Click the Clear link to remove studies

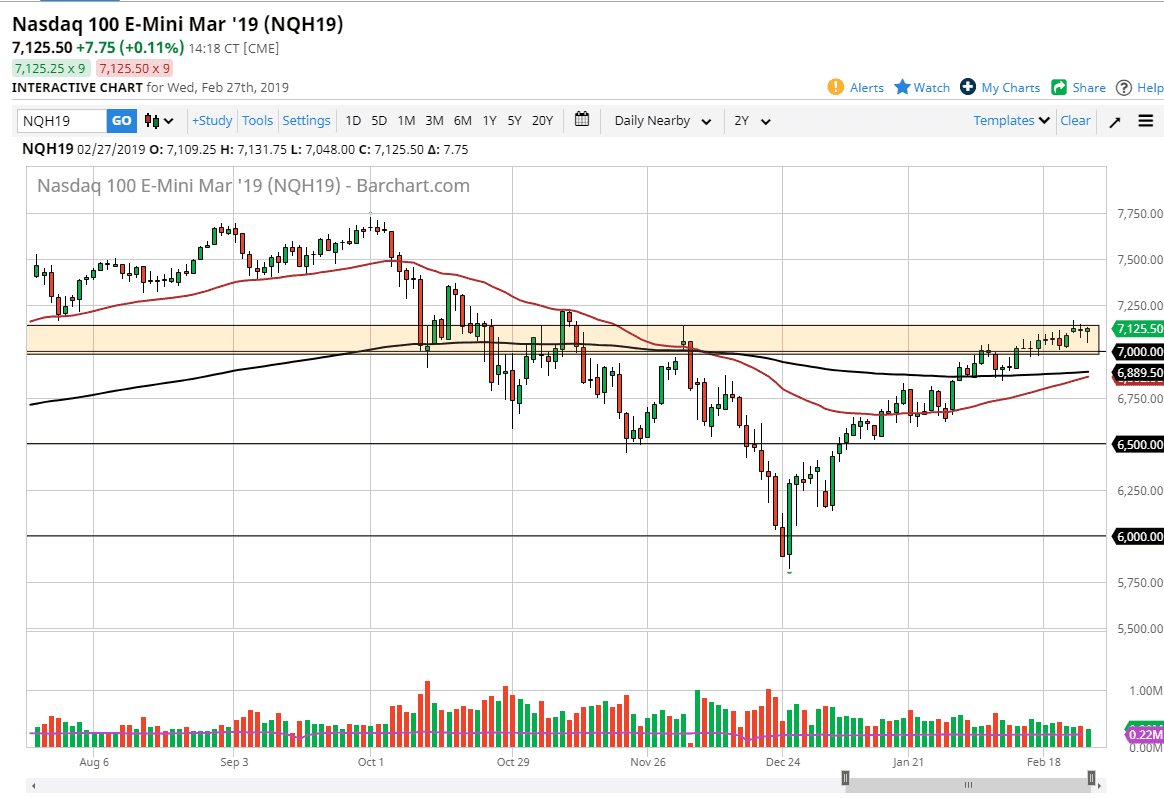click(1075, 120)
